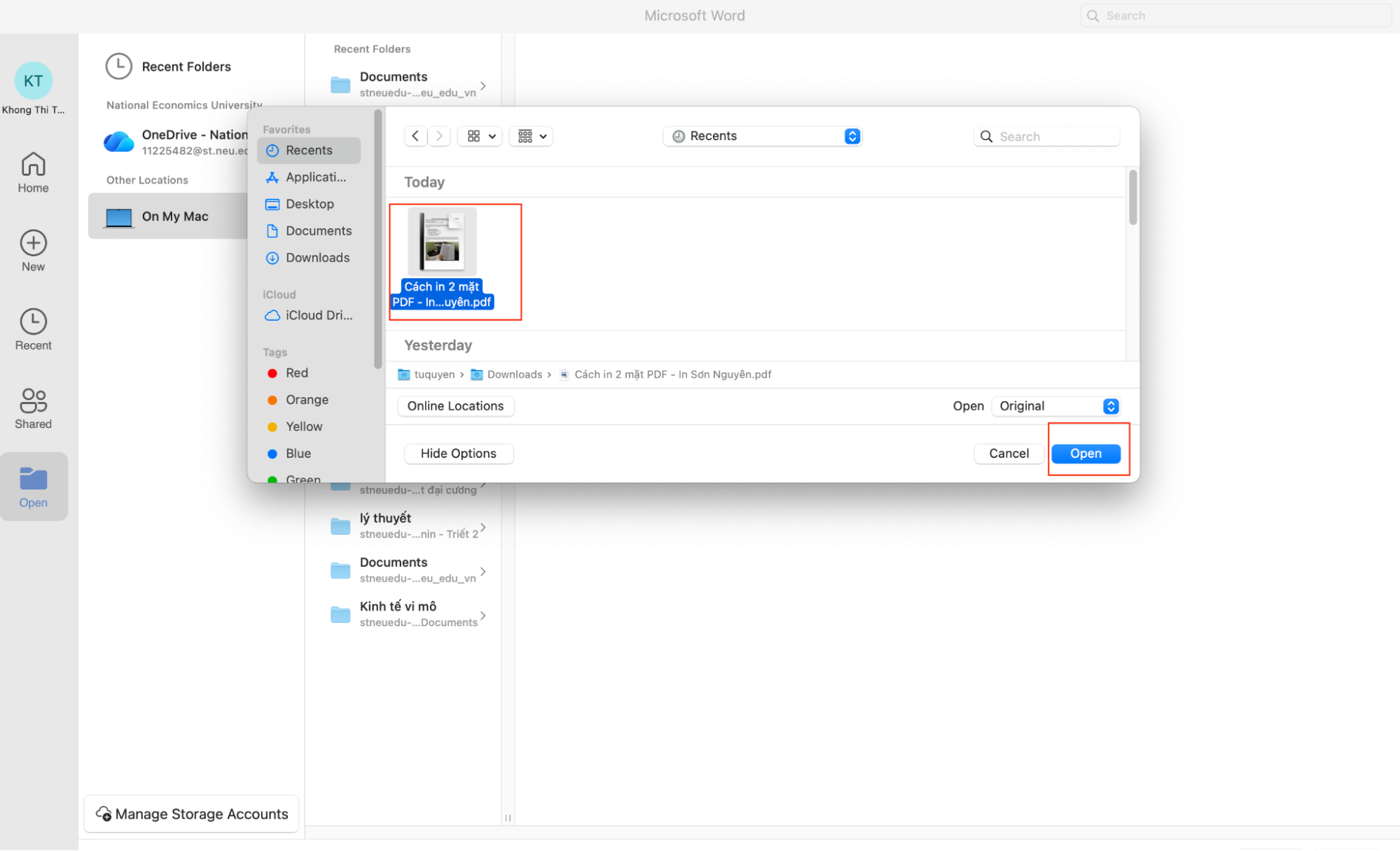Open the Original open-mode dropdown
This screenshot has width=1400, height=851.
[1055, 406]
